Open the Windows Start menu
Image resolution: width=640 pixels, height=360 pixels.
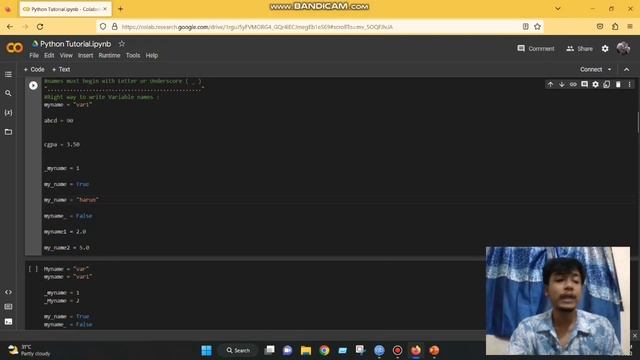click(x=207, y=350)
